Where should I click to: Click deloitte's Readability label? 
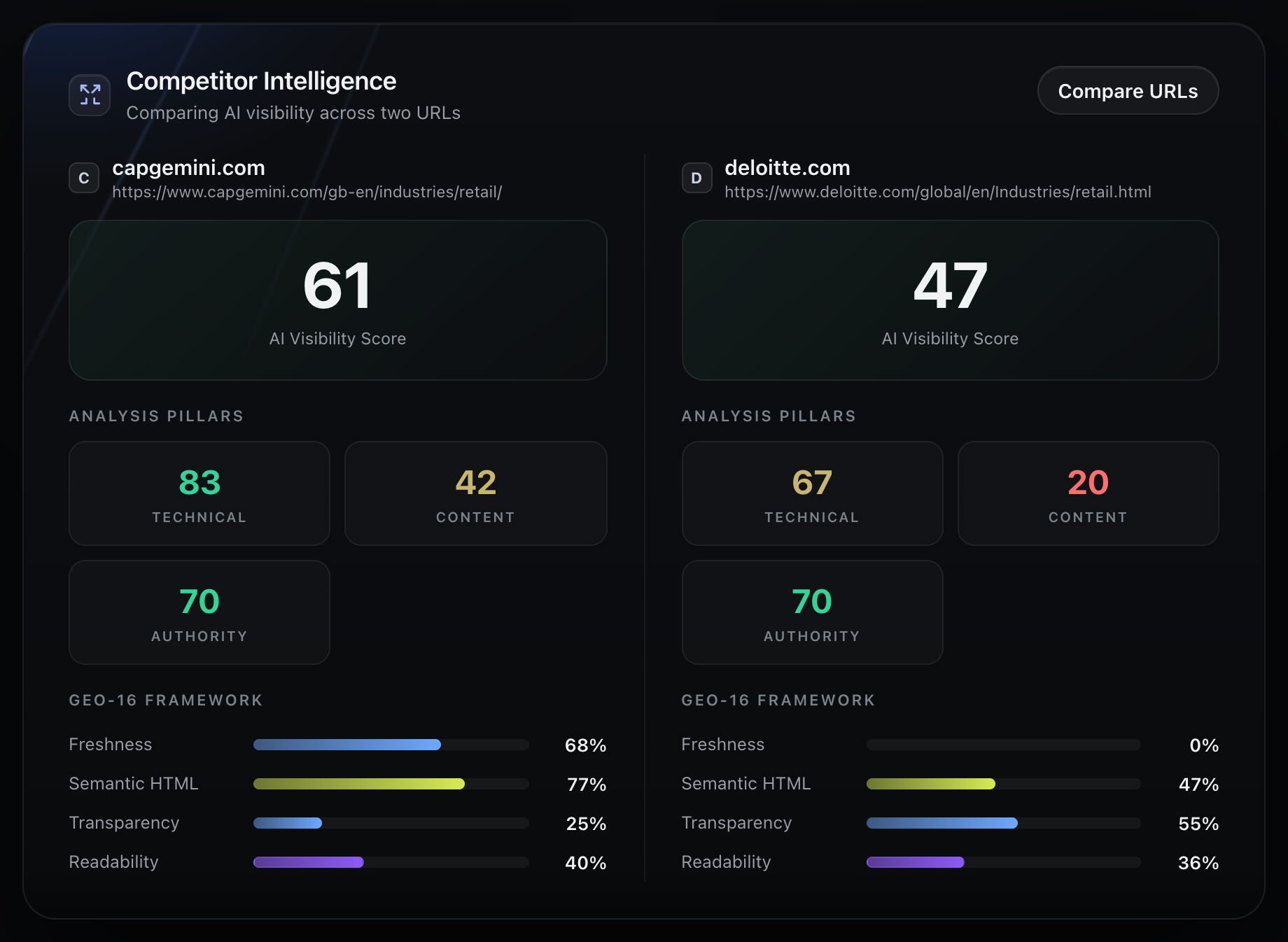(726, 862)
